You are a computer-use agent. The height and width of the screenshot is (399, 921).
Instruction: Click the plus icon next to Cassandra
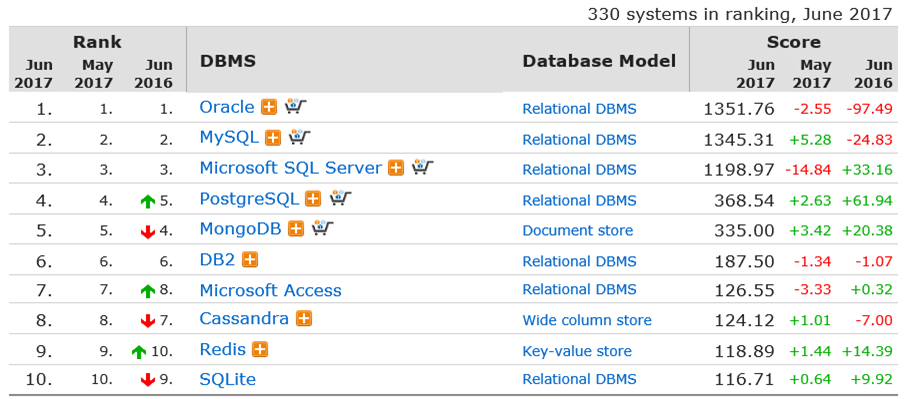point(304,319)
